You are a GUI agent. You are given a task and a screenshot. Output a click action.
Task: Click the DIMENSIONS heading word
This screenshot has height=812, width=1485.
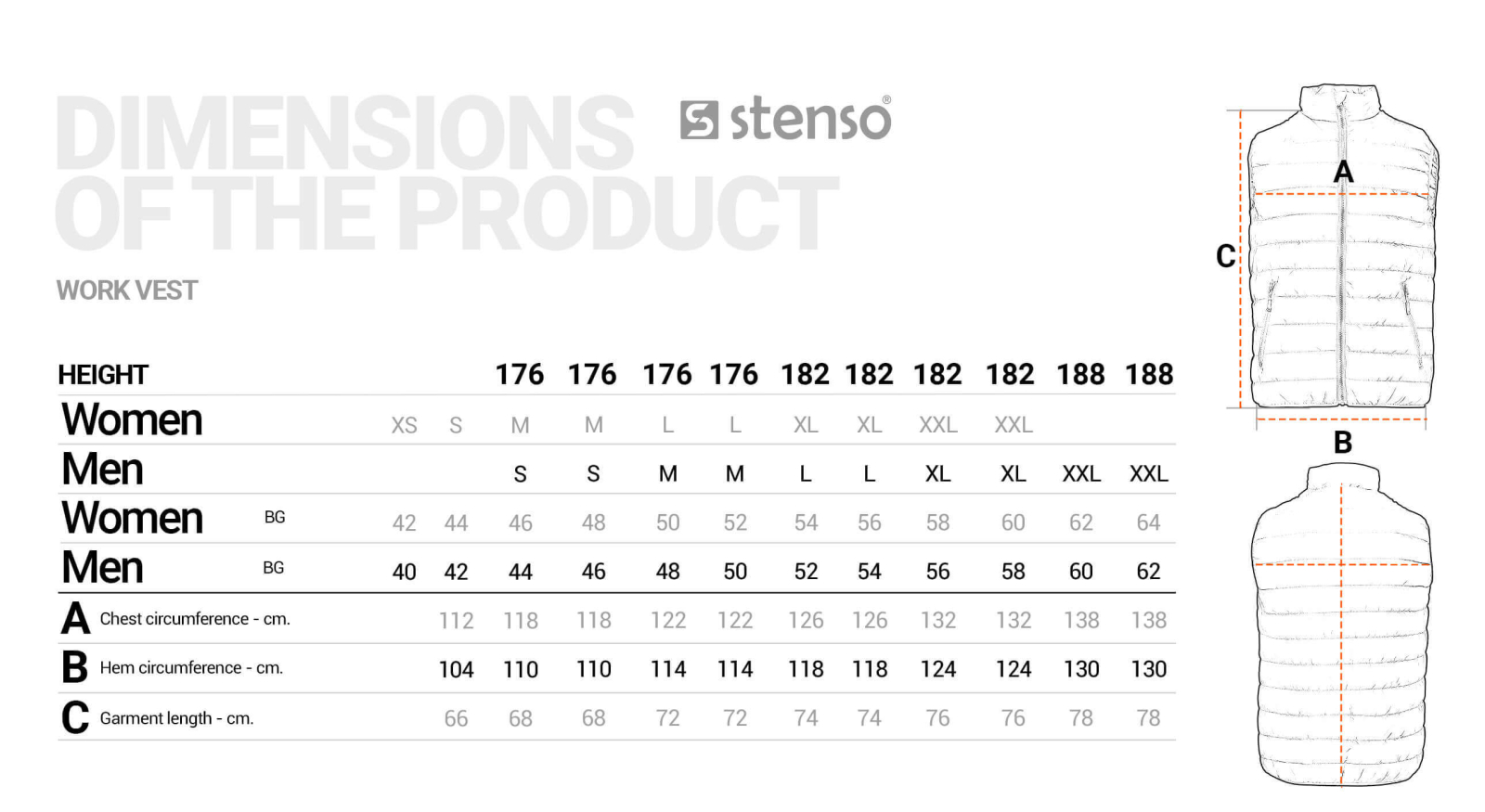pyautogui.click(x=343, y=133)
